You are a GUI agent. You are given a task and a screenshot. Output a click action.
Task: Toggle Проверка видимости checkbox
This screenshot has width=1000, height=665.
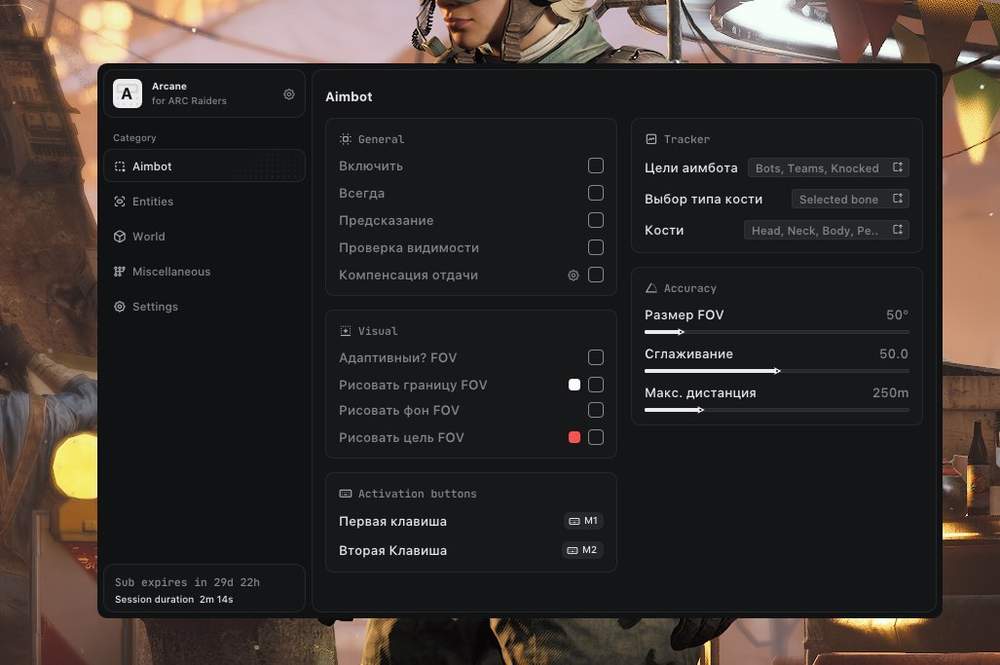coord(596,247)
